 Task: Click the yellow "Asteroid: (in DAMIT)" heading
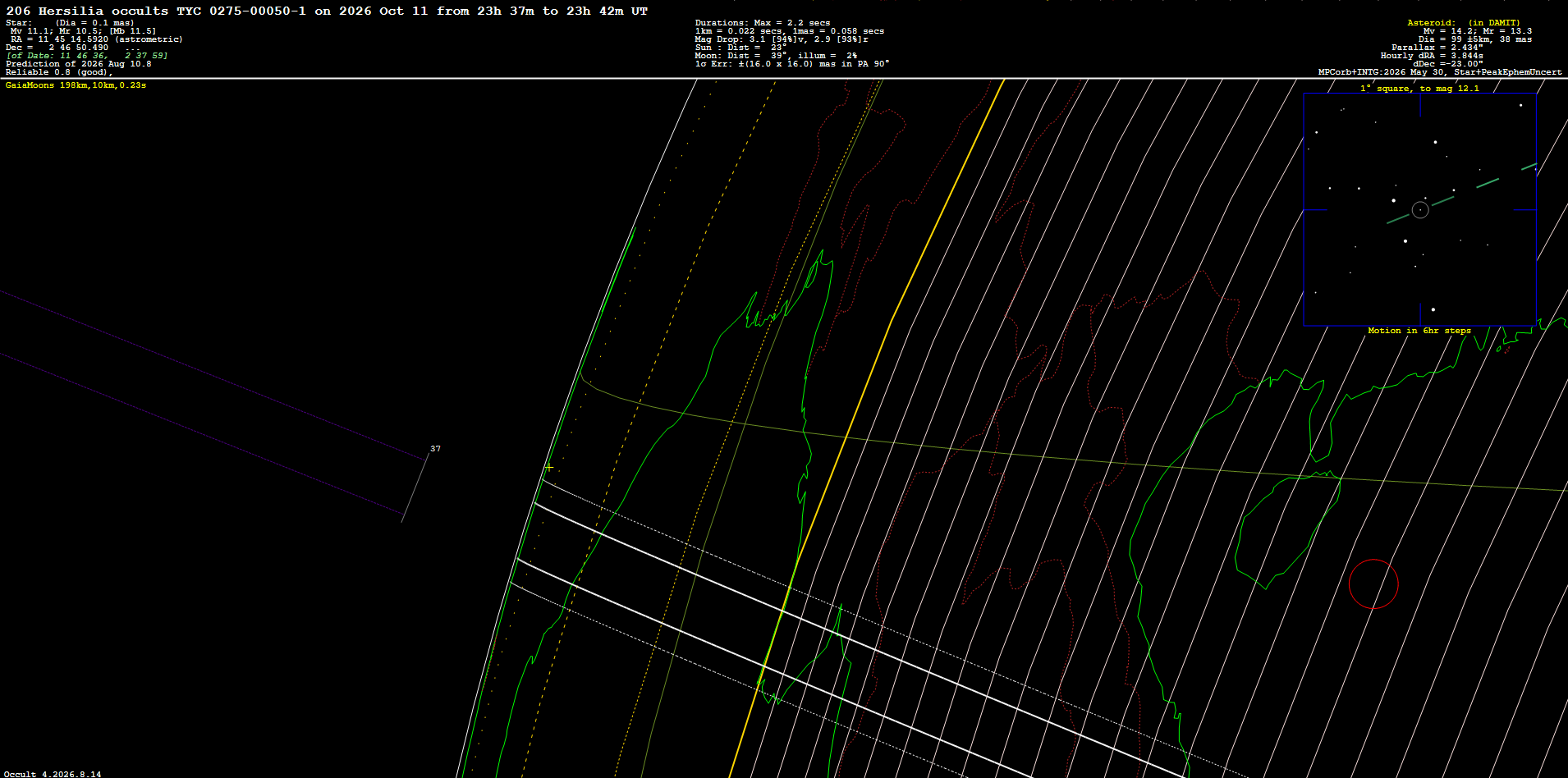tap(1464, 23)
